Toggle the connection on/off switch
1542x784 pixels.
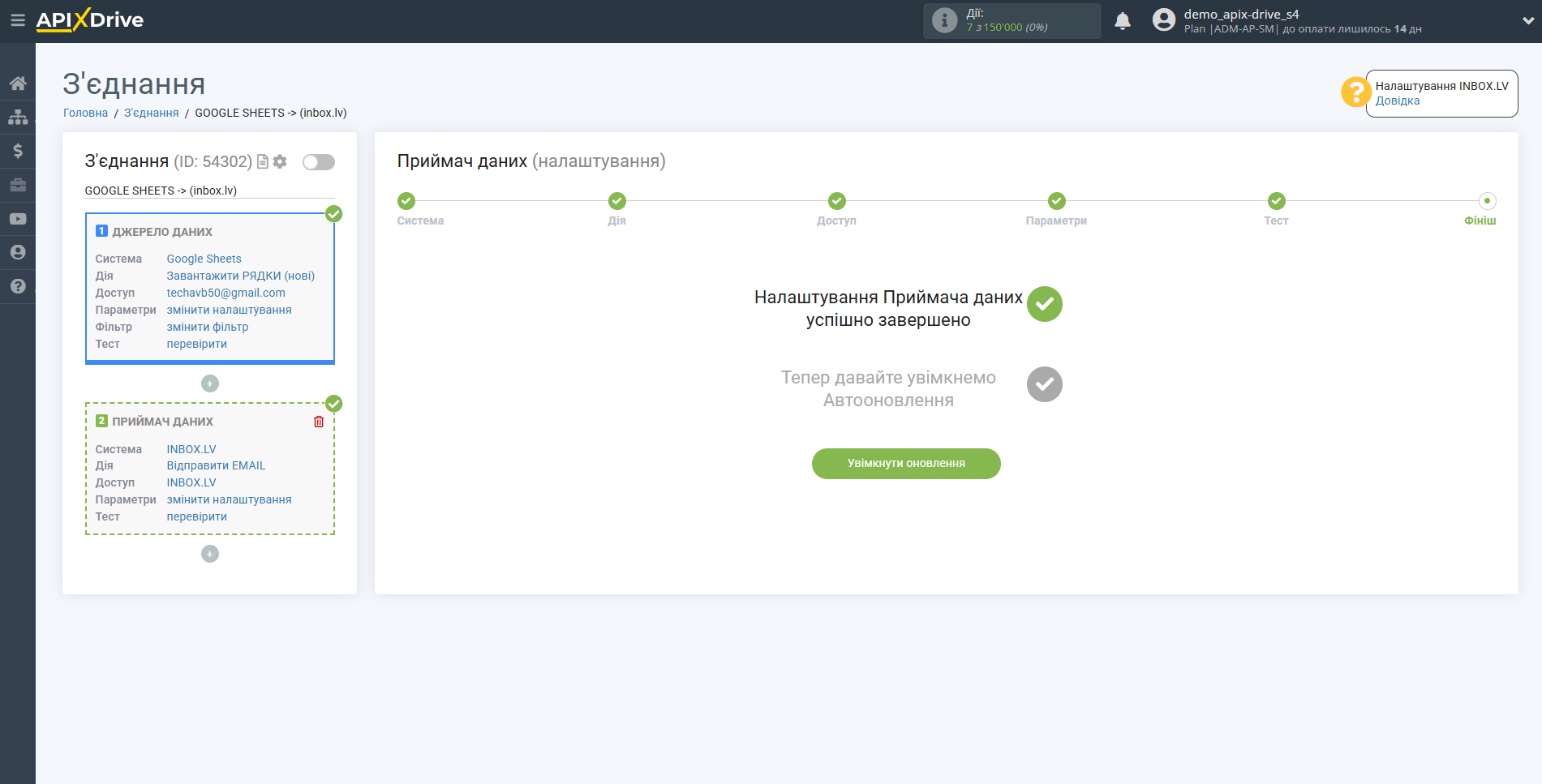[x=319, y=162]
